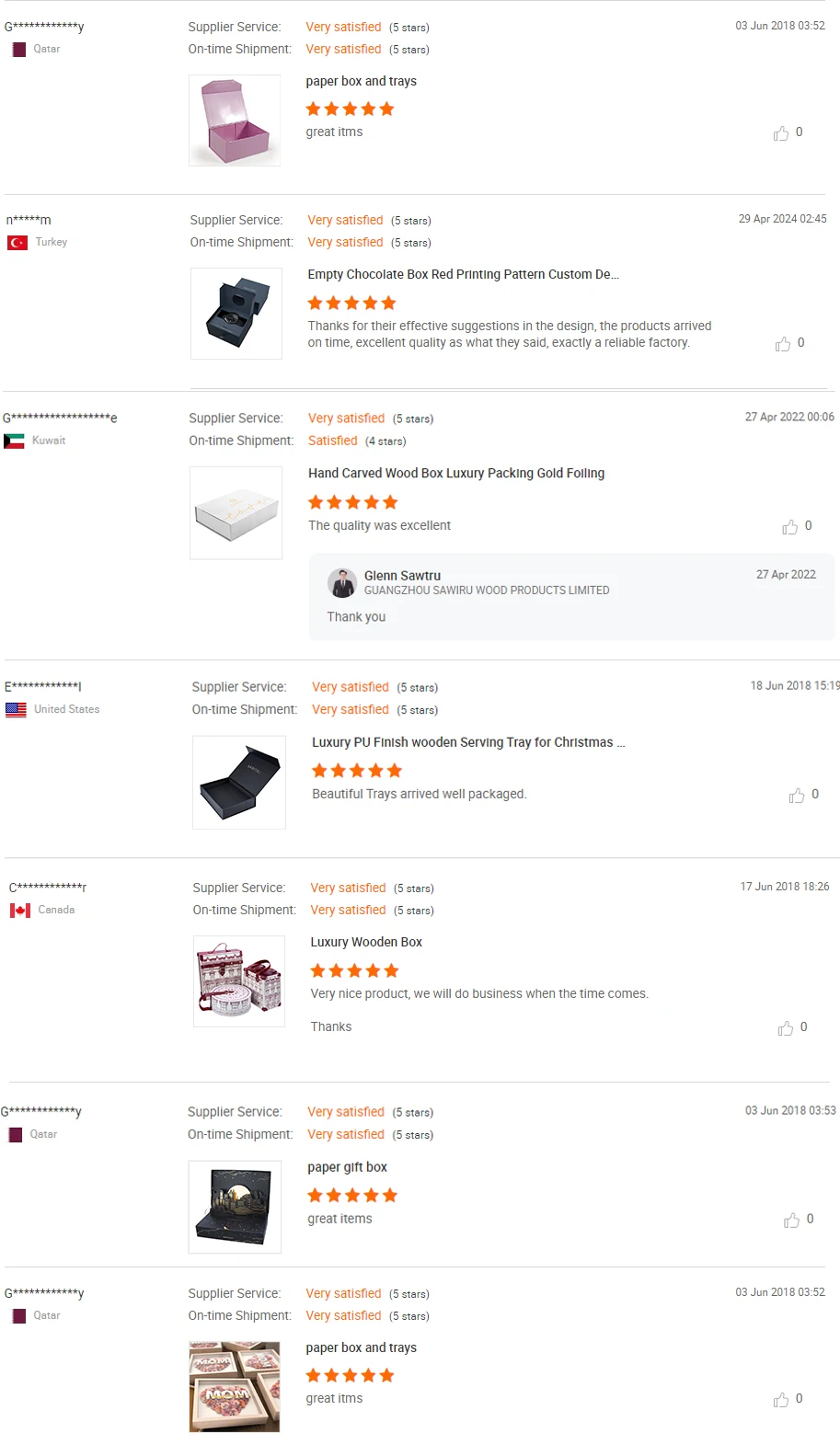
Task: Open 'Hand Carved Wood Box Luxury Packing' link
Action: 456,474
